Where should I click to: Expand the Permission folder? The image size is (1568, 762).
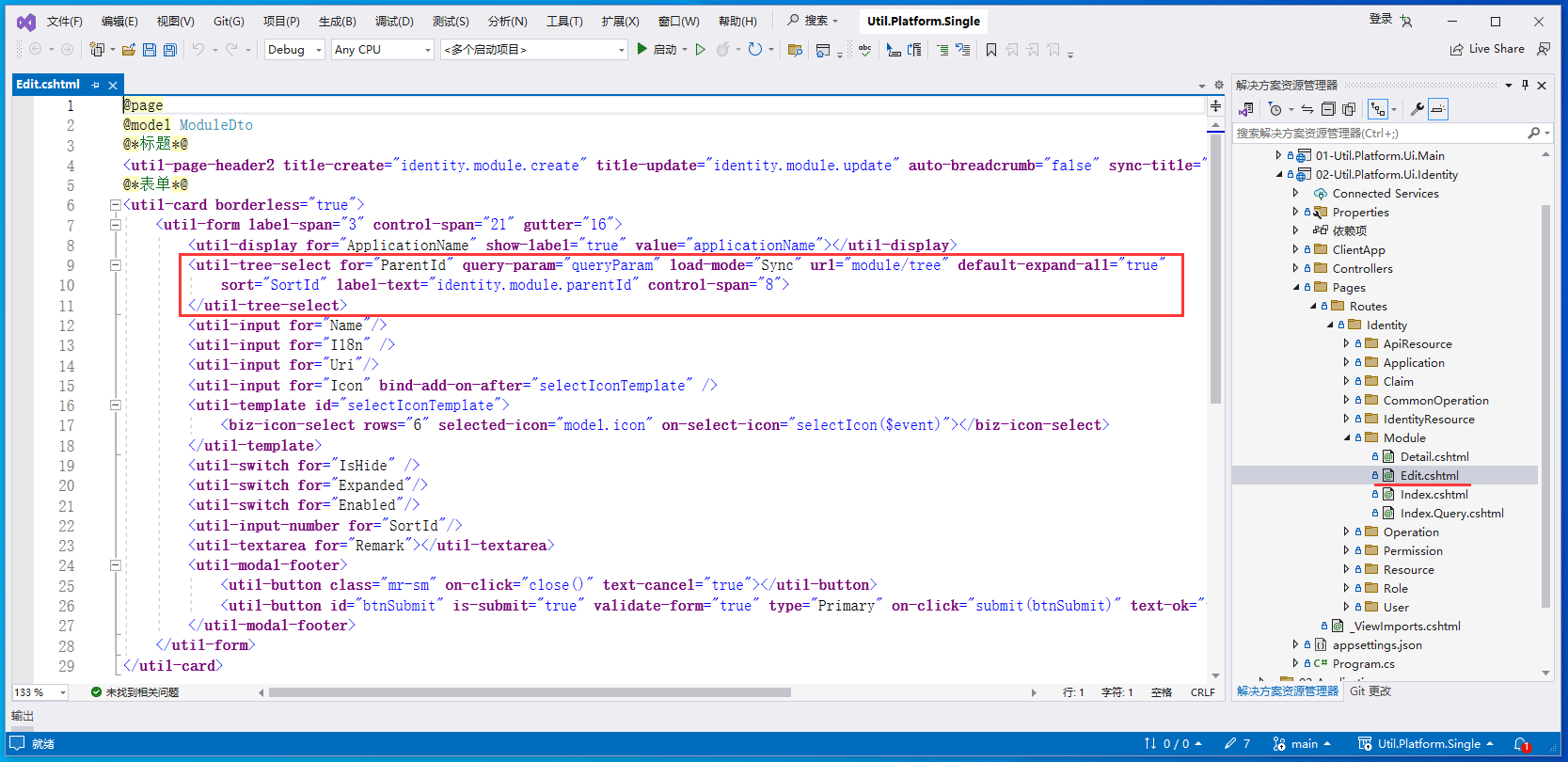(1346, 550)
